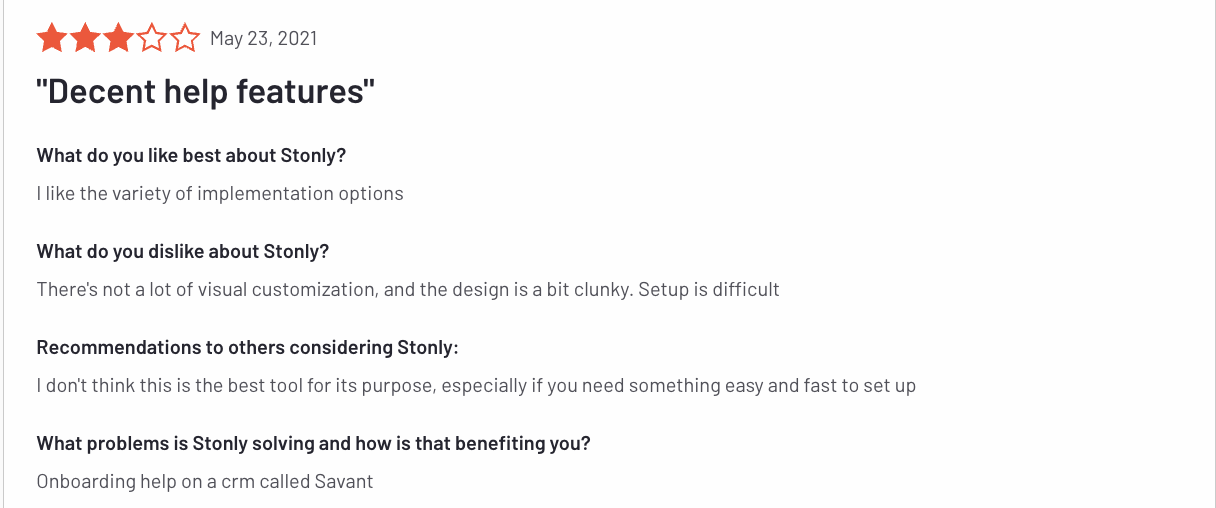Viewport: 1216px width, 508px height.
Task: Open the "Decent help features" review title
Action: [206, 92]
